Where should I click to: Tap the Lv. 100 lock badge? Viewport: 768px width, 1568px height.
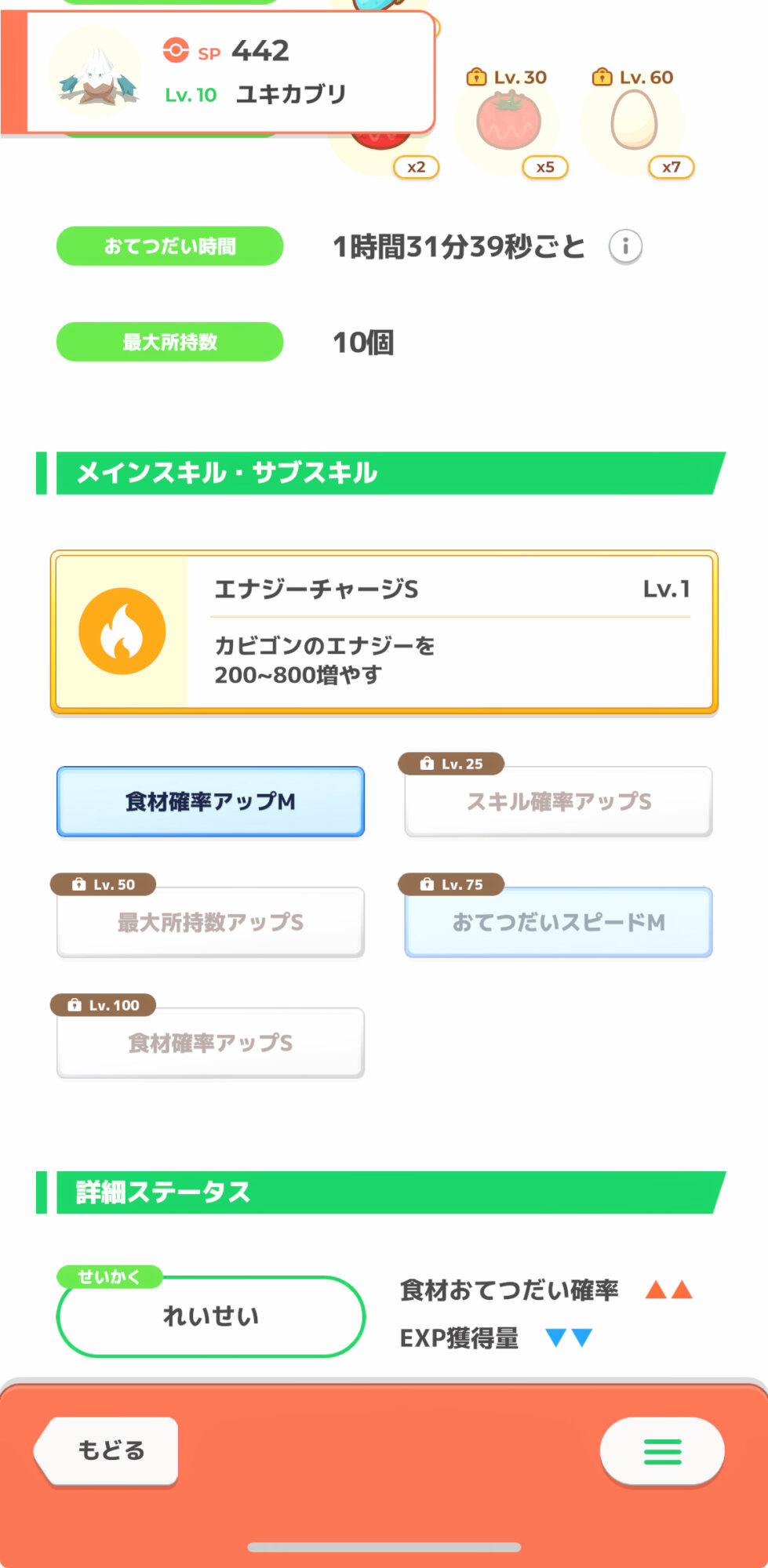(x=103, y=1005)
